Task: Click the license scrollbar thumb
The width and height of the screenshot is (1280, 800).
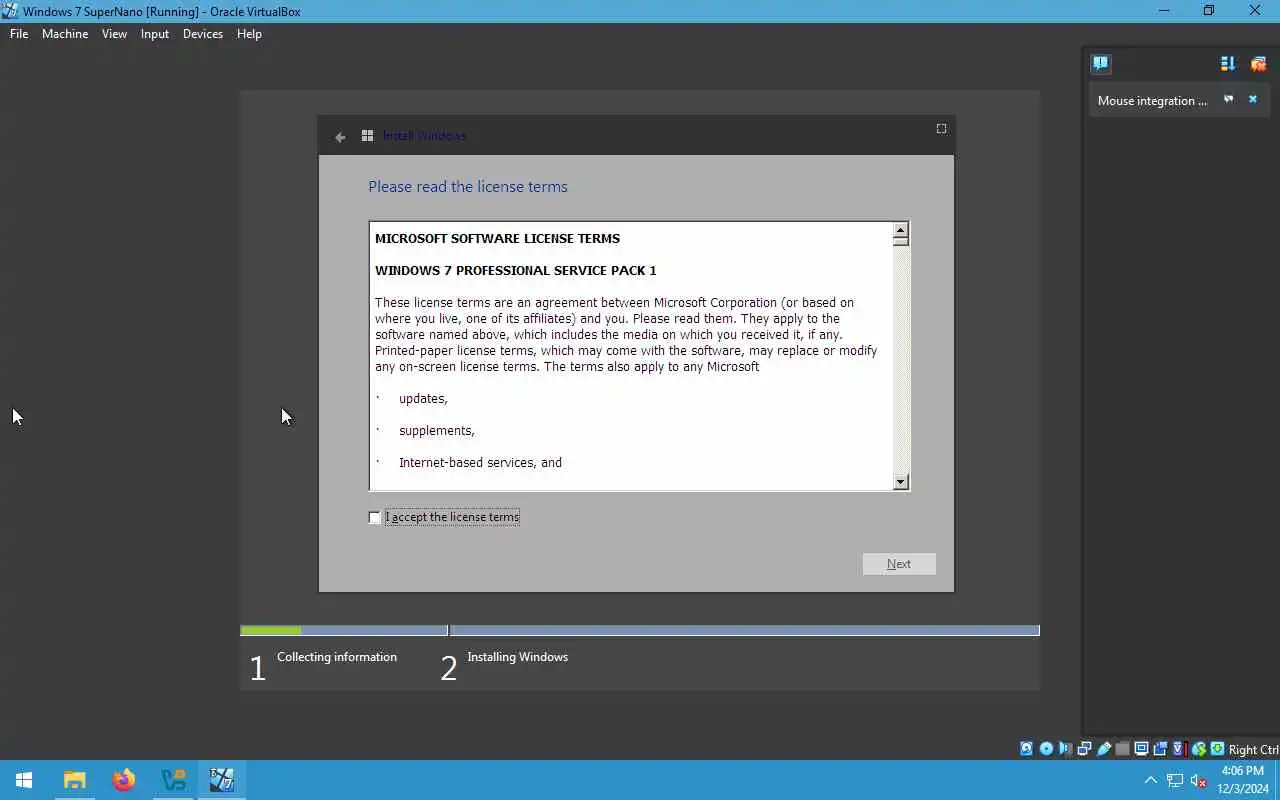Action: (901, 240)
